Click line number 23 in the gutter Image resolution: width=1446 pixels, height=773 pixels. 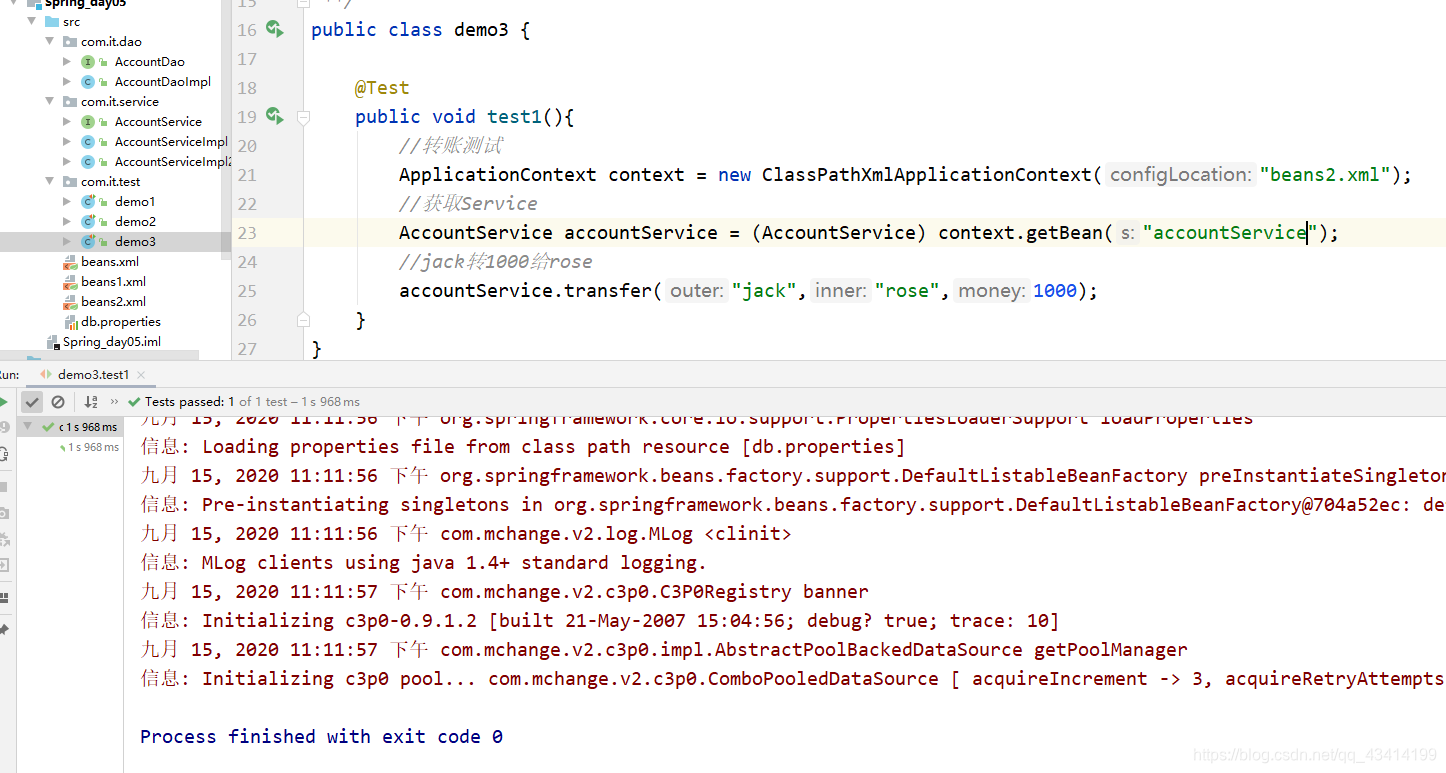pyautogui.click(x=246, y=233)
